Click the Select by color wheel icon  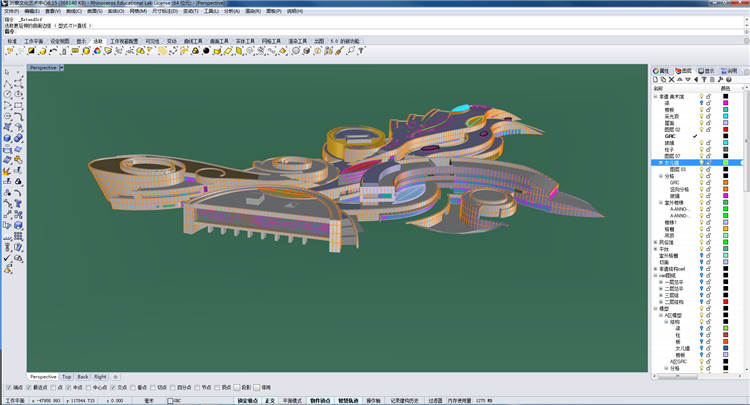pyautogui.click(x=97, y=51)
